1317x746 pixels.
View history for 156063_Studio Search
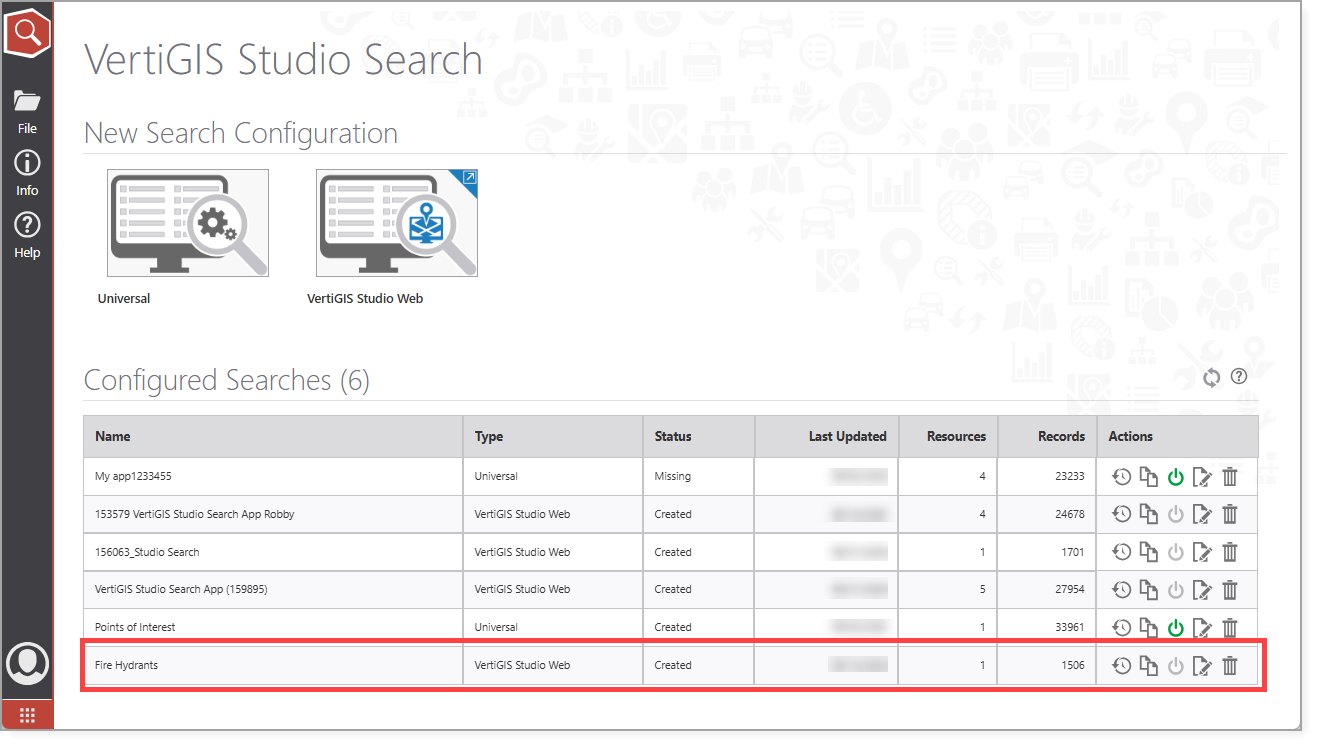click(1122, 552)
